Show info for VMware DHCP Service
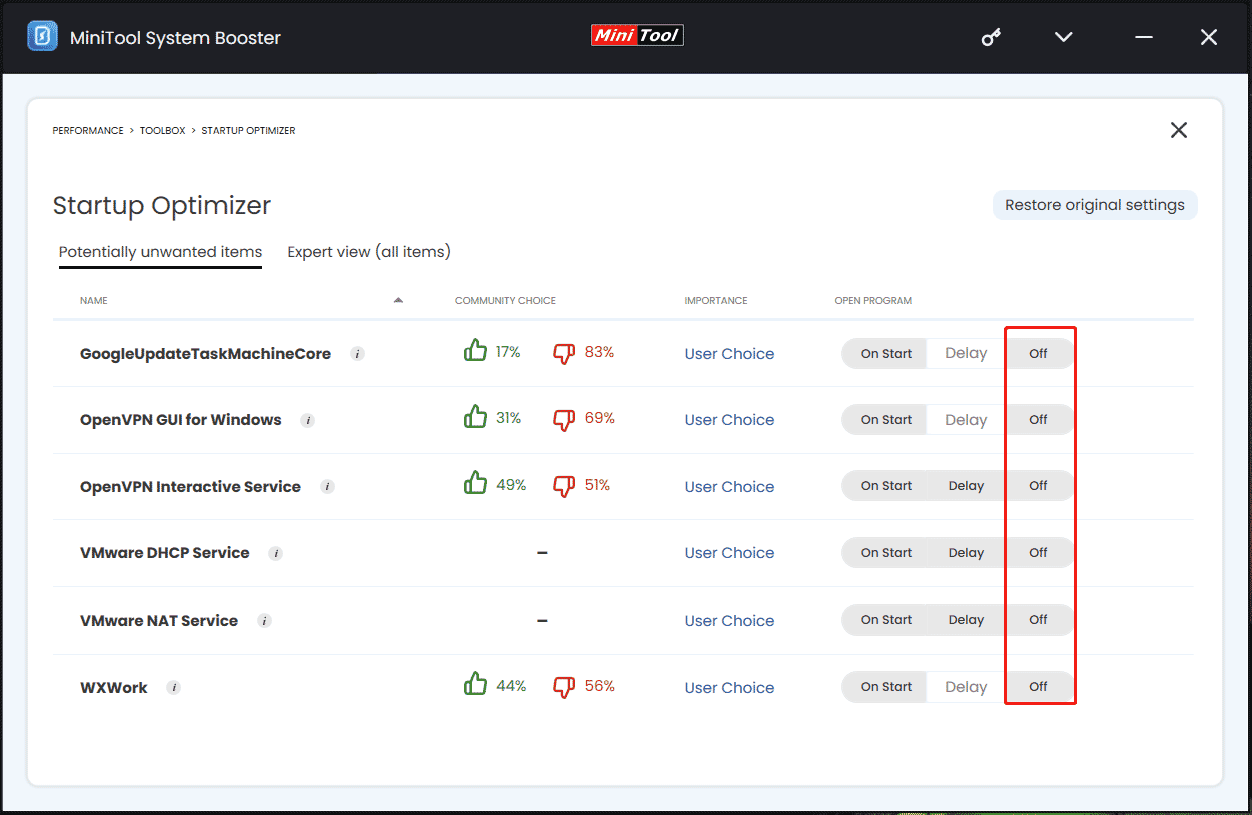Viewport: 1252px width, 815px height. [276, 553]
